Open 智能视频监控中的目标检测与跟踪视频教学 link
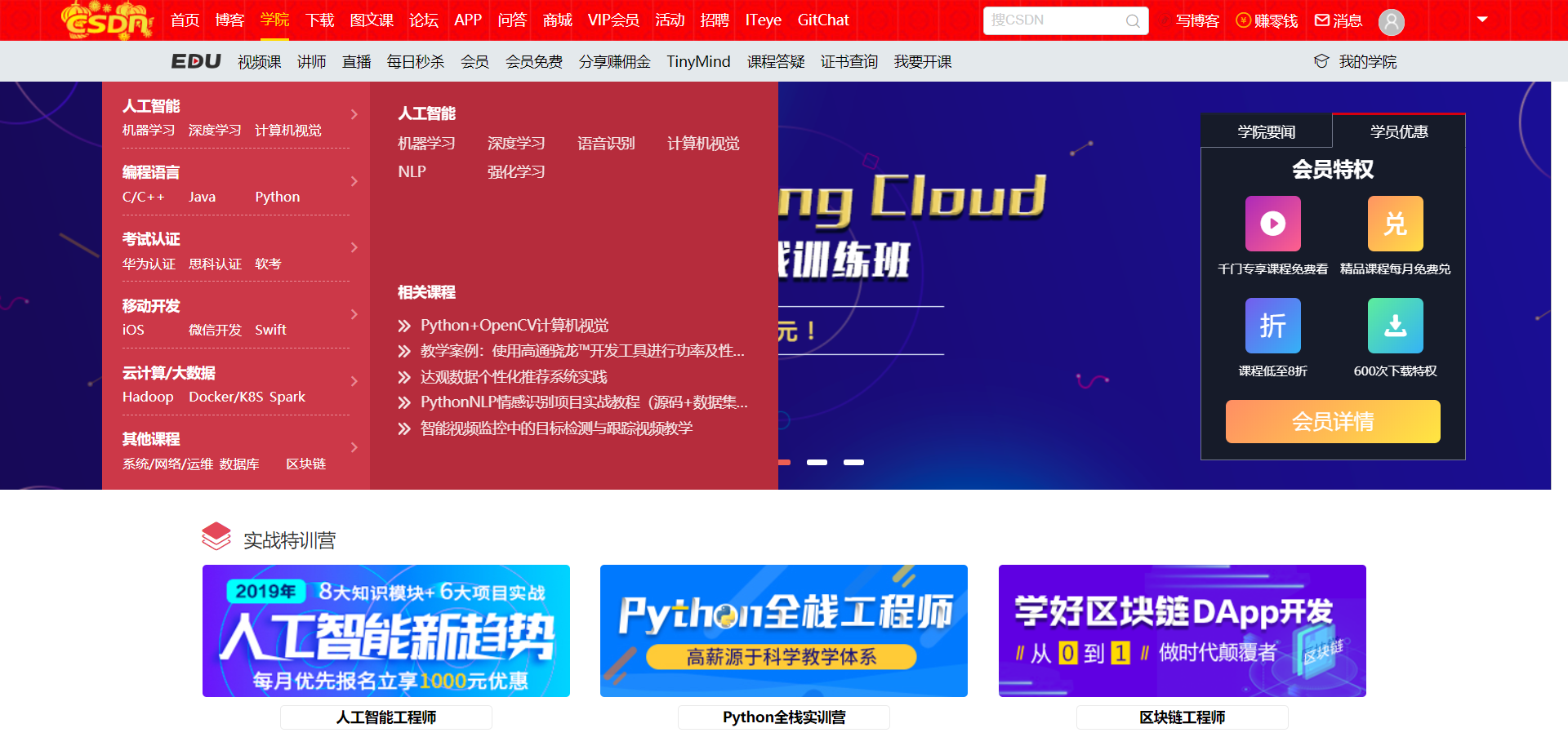Image resolution: width=1568 pixels, height=737 pixels. coord(556,428)
